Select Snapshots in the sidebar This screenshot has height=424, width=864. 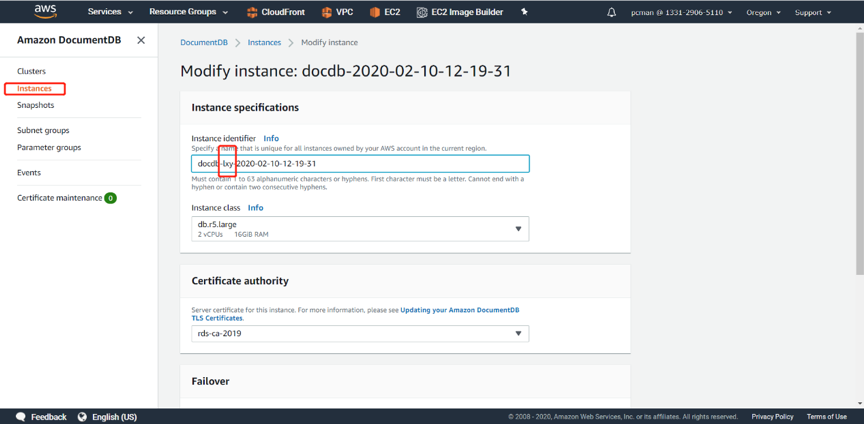coord(36,105)
